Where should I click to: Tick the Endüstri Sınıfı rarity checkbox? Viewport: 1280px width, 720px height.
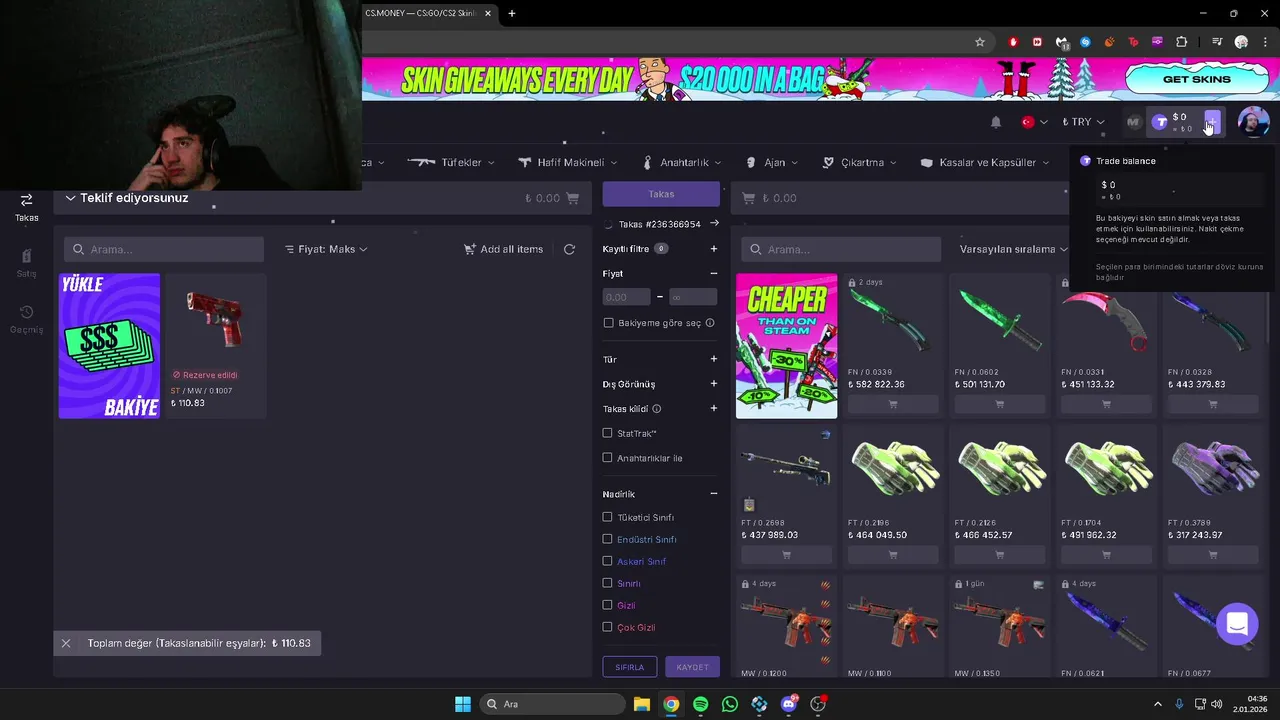607,539
